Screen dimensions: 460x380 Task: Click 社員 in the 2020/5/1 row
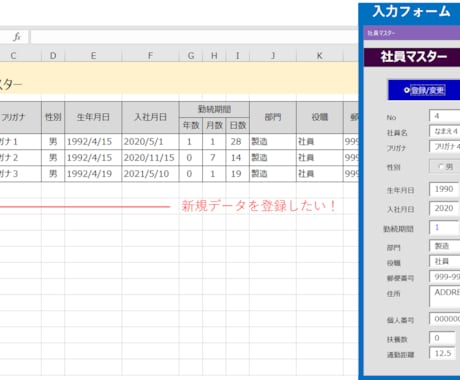coord(319,142)
